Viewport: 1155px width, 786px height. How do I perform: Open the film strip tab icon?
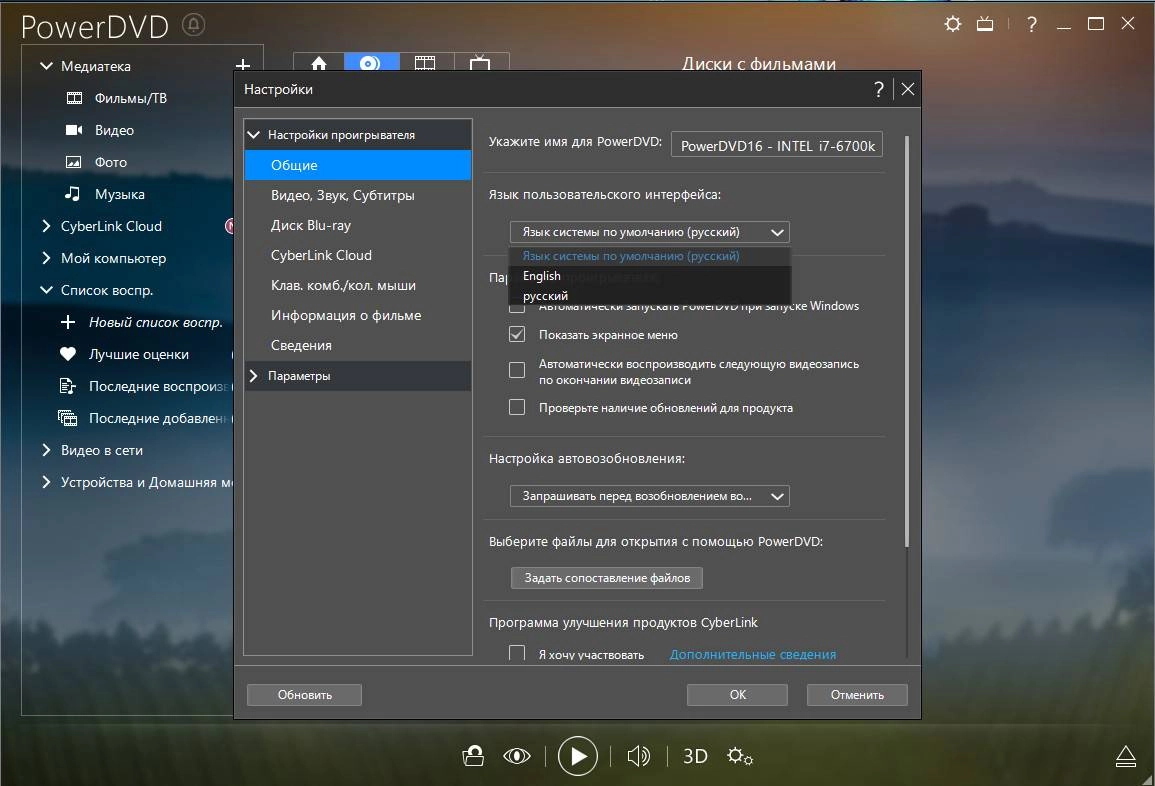tap(425, 63)
